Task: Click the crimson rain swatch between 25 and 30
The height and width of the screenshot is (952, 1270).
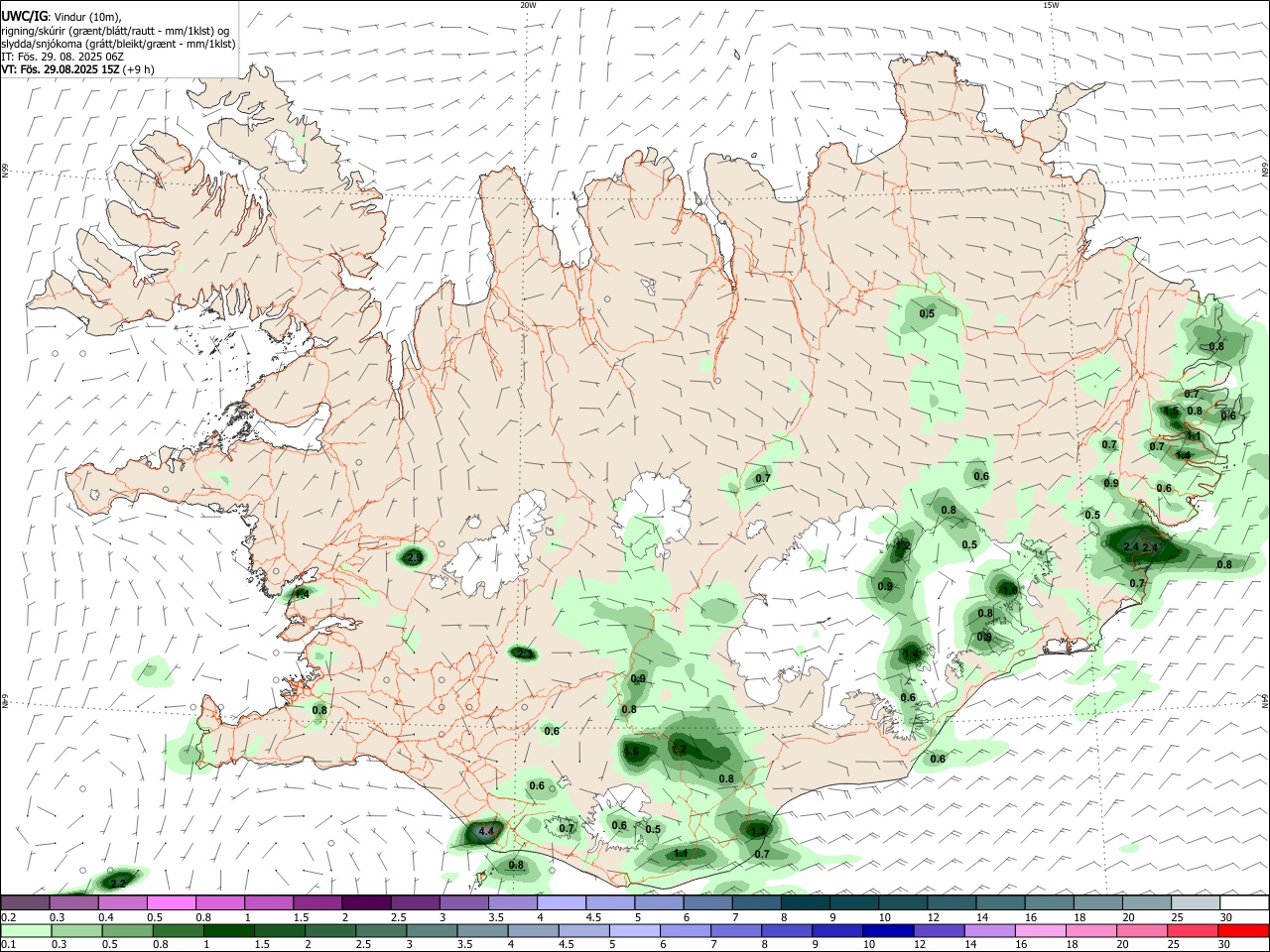Action: (x=1194, y=930)
